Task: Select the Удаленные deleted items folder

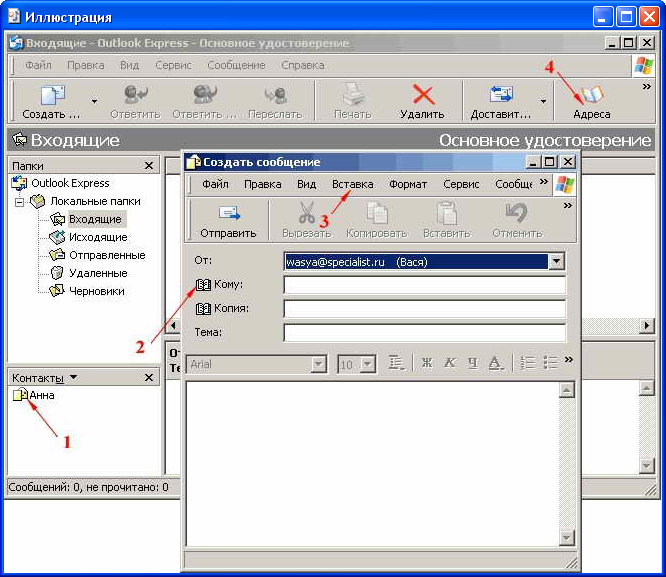Action: pyautogui.click(x=98, y=273)
